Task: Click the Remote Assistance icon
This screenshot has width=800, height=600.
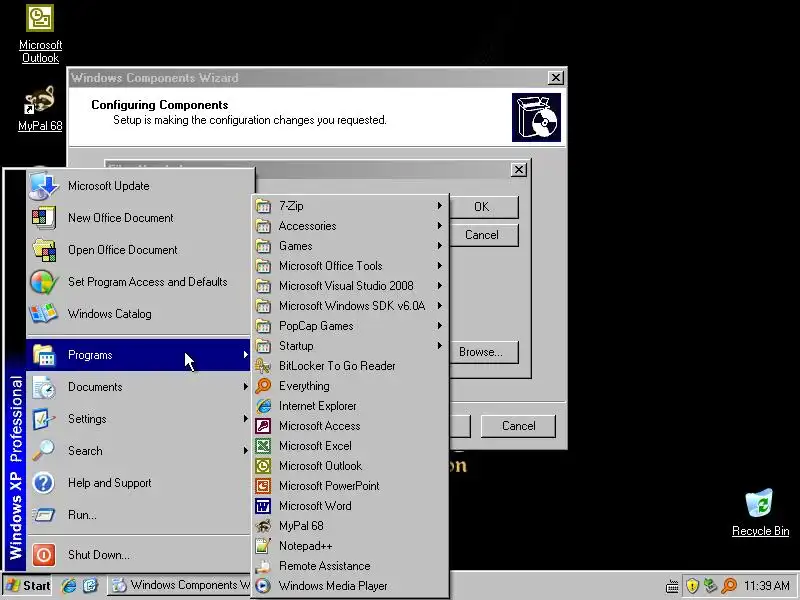Action: tap(263, 566)
